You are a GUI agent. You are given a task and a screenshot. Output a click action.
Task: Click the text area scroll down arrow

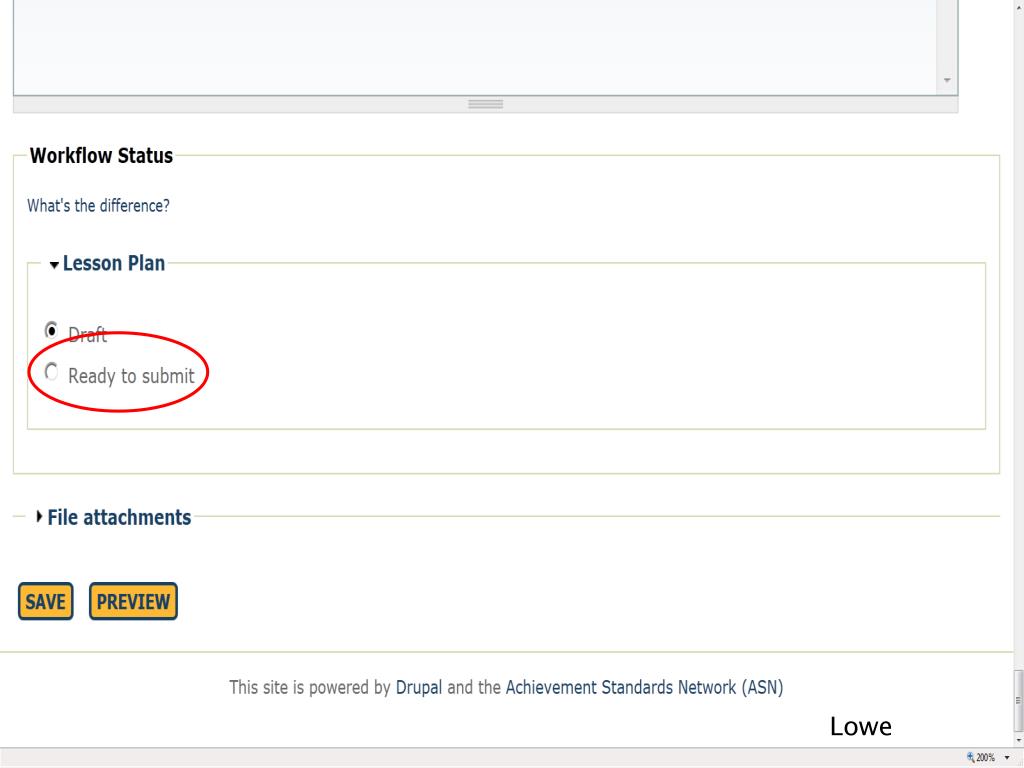[947, 80]
